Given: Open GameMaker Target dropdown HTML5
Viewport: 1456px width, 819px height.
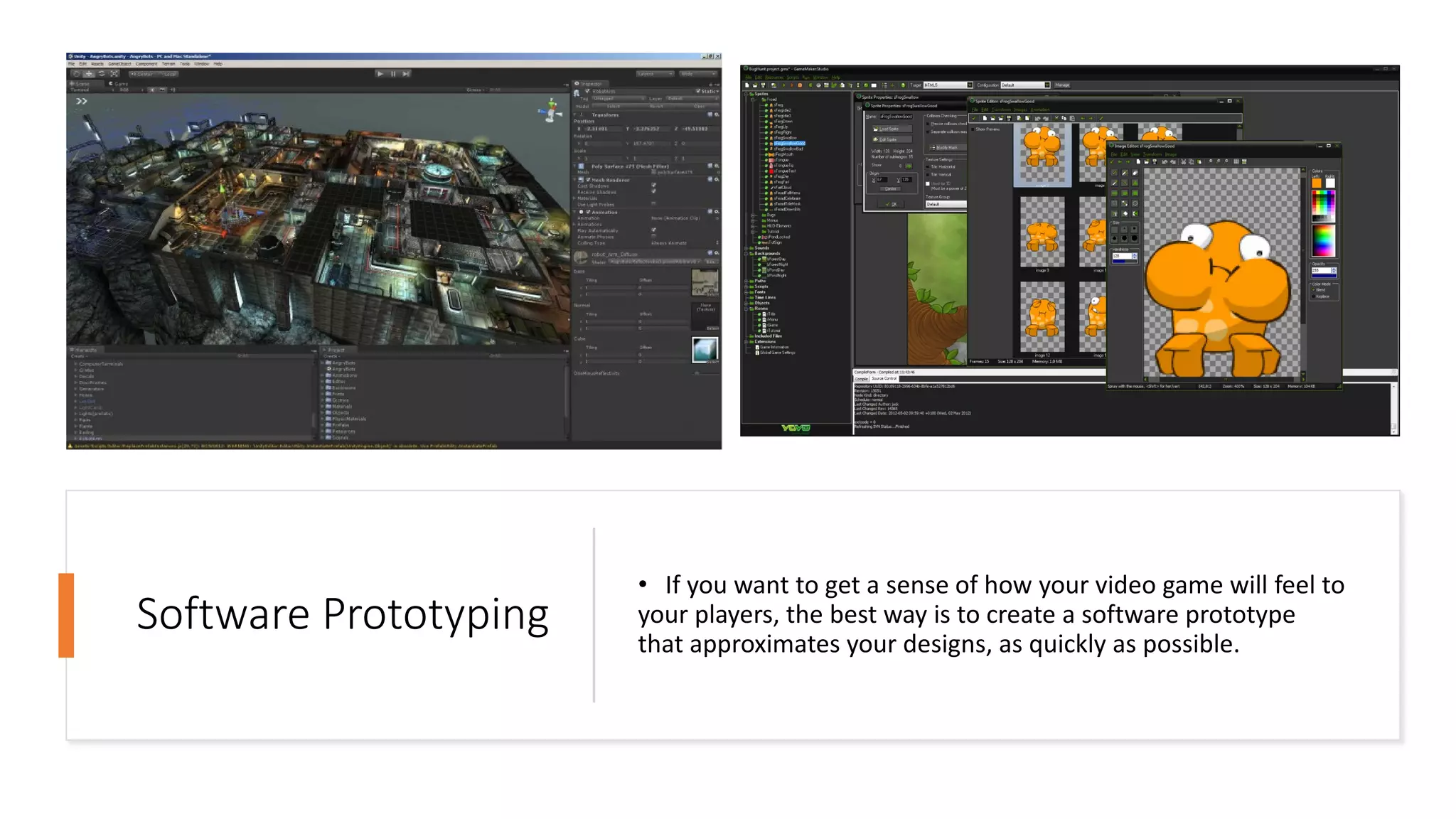Looking at the screenshot, I should click(948, 85).
